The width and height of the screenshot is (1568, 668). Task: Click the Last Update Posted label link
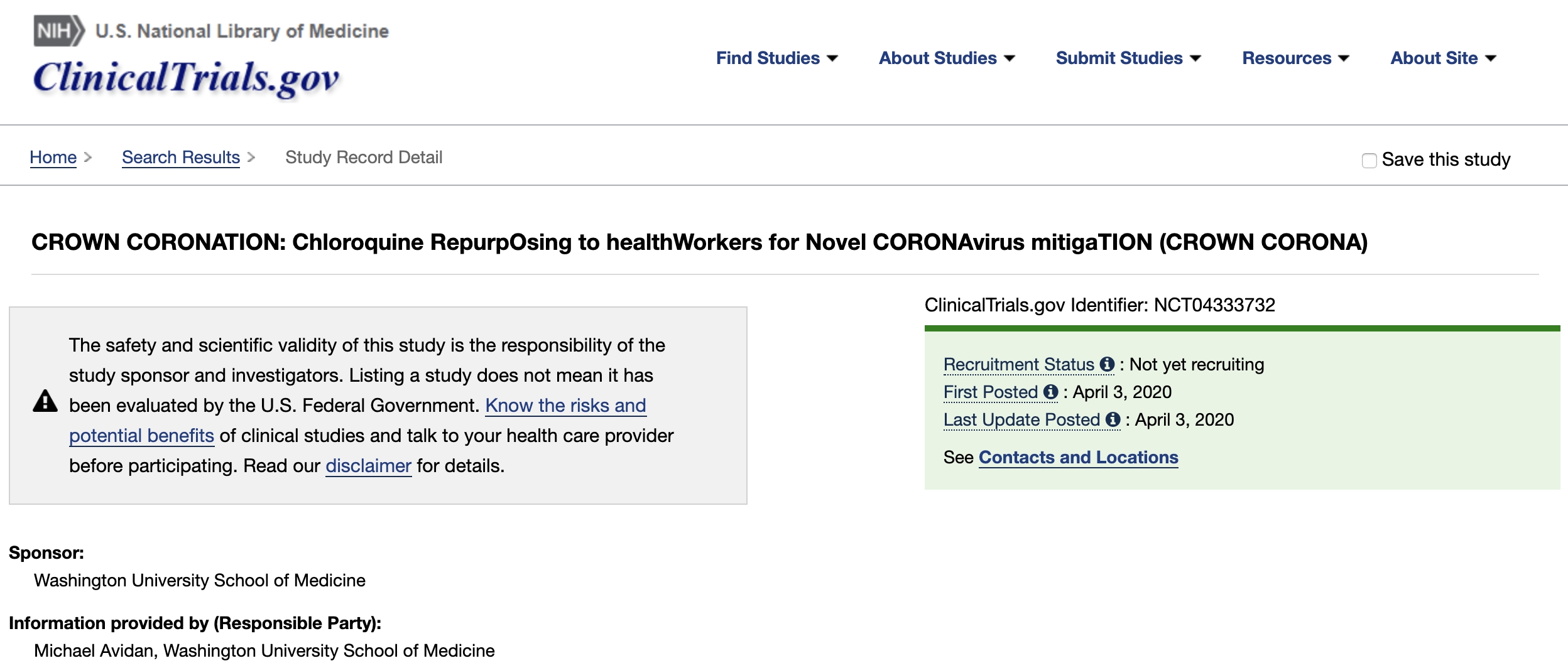click(1021, 419)
